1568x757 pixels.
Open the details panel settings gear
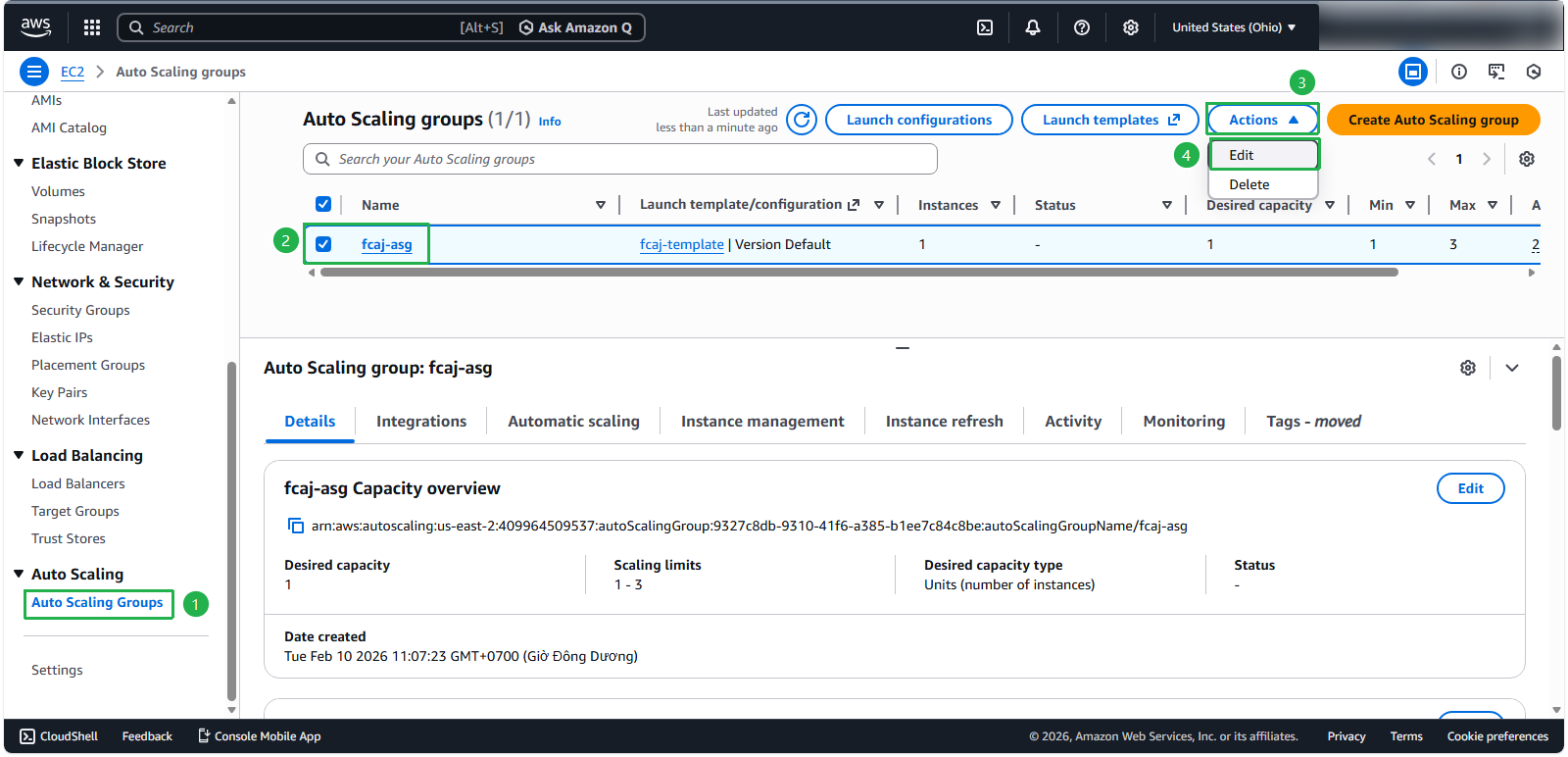coord(1468,368)
